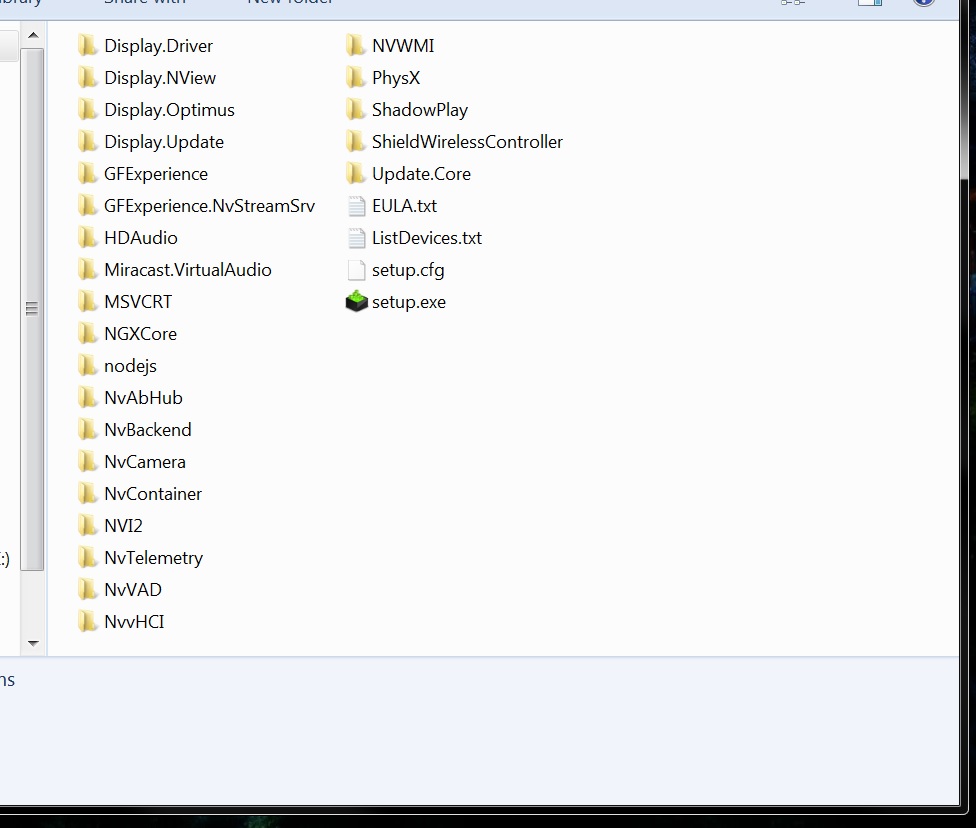The height and width of the screenshot is (828, 976).
Task: Select the file name setup.cfg
Action: (x=408, y=270)
